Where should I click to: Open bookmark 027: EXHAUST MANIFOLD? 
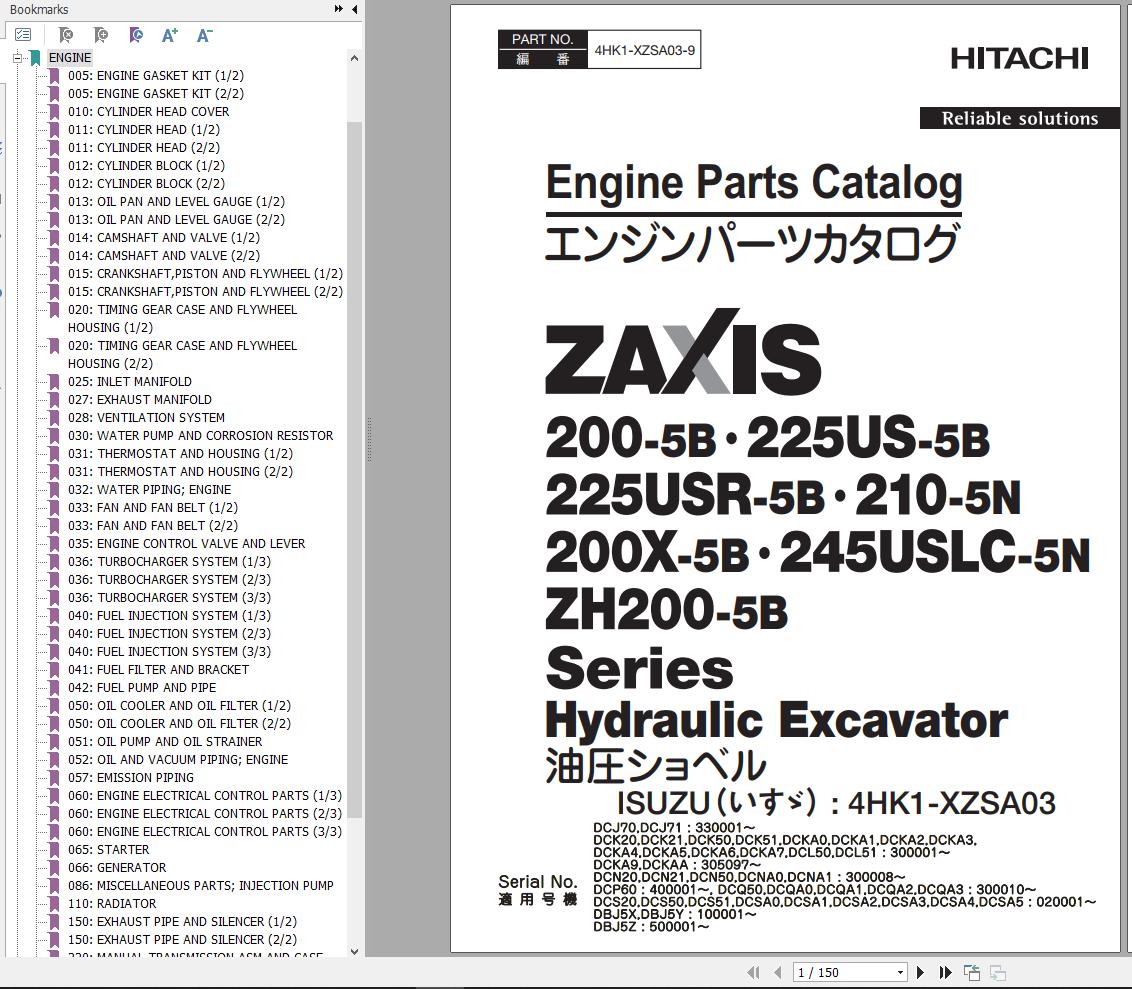(x=140, y=399)
